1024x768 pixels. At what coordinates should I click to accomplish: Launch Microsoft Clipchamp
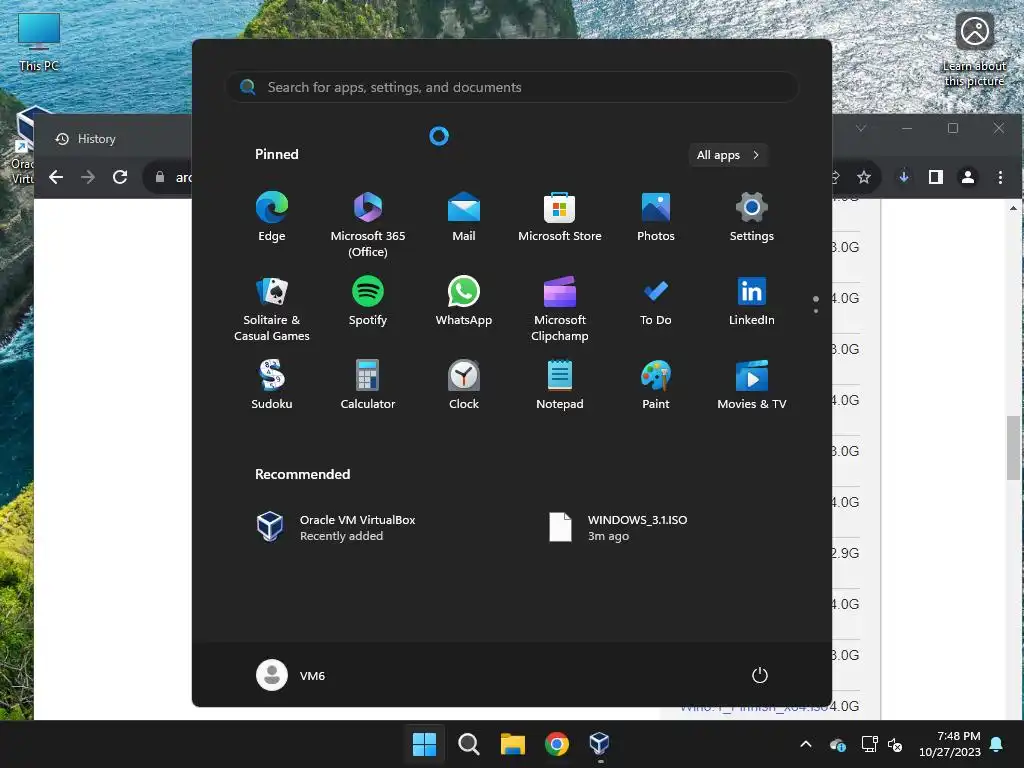pyautogui.click(x=560, y=309)
